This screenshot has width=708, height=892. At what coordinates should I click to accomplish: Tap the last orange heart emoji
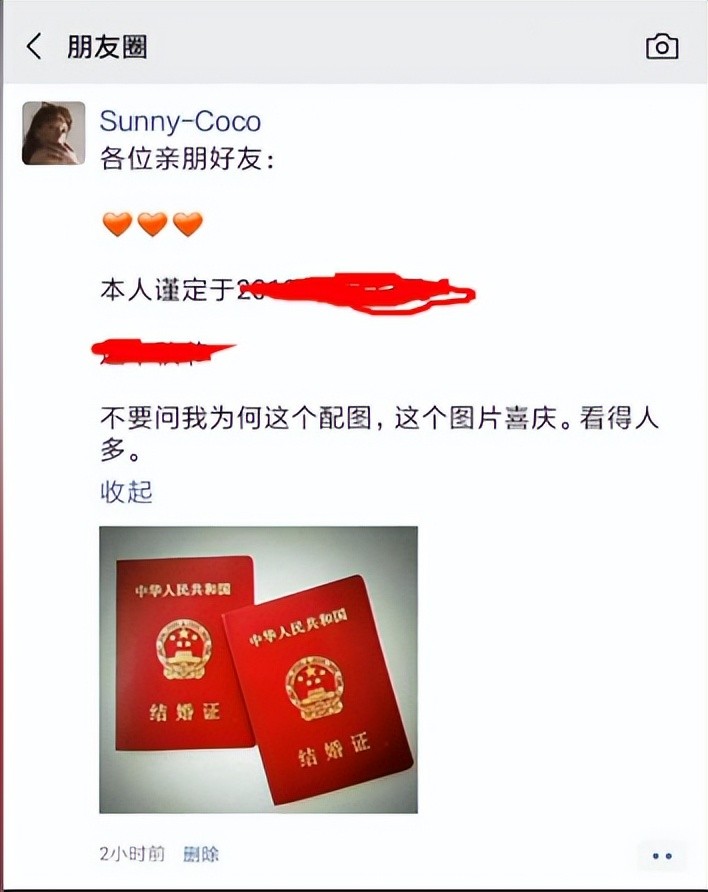click(188, 224)
